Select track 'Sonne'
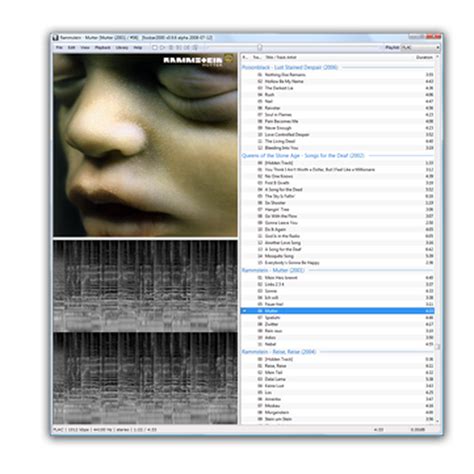Screen dimensions: 474x474 point(337,291)
